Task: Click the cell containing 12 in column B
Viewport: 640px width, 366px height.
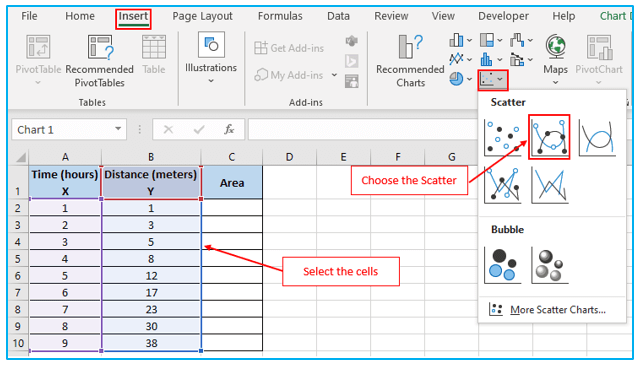Action: click(151, 276)
